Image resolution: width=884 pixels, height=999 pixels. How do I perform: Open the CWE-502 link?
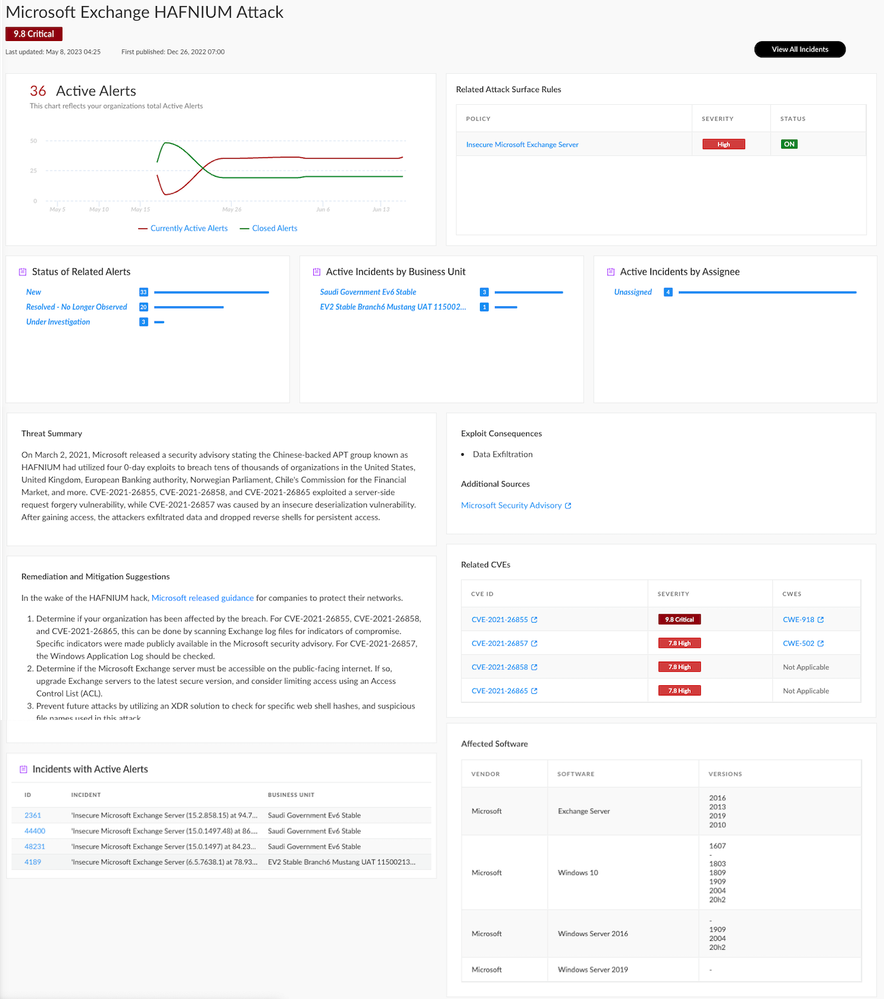(x=799, y=643)
